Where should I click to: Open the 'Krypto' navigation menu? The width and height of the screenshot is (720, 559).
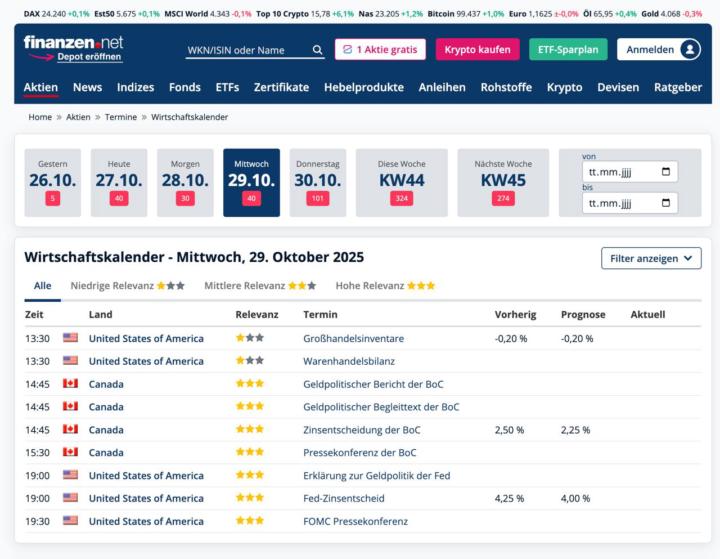tap(564, 87)
